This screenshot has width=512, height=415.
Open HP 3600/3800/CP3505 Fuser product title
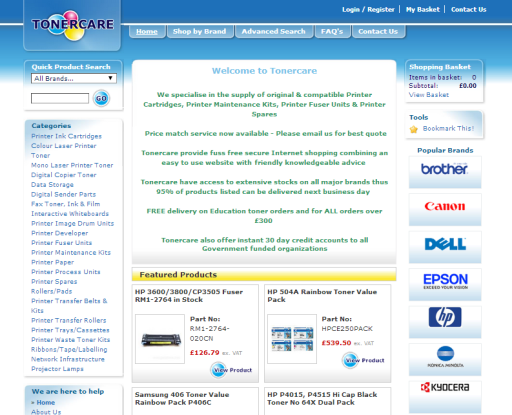189,295
